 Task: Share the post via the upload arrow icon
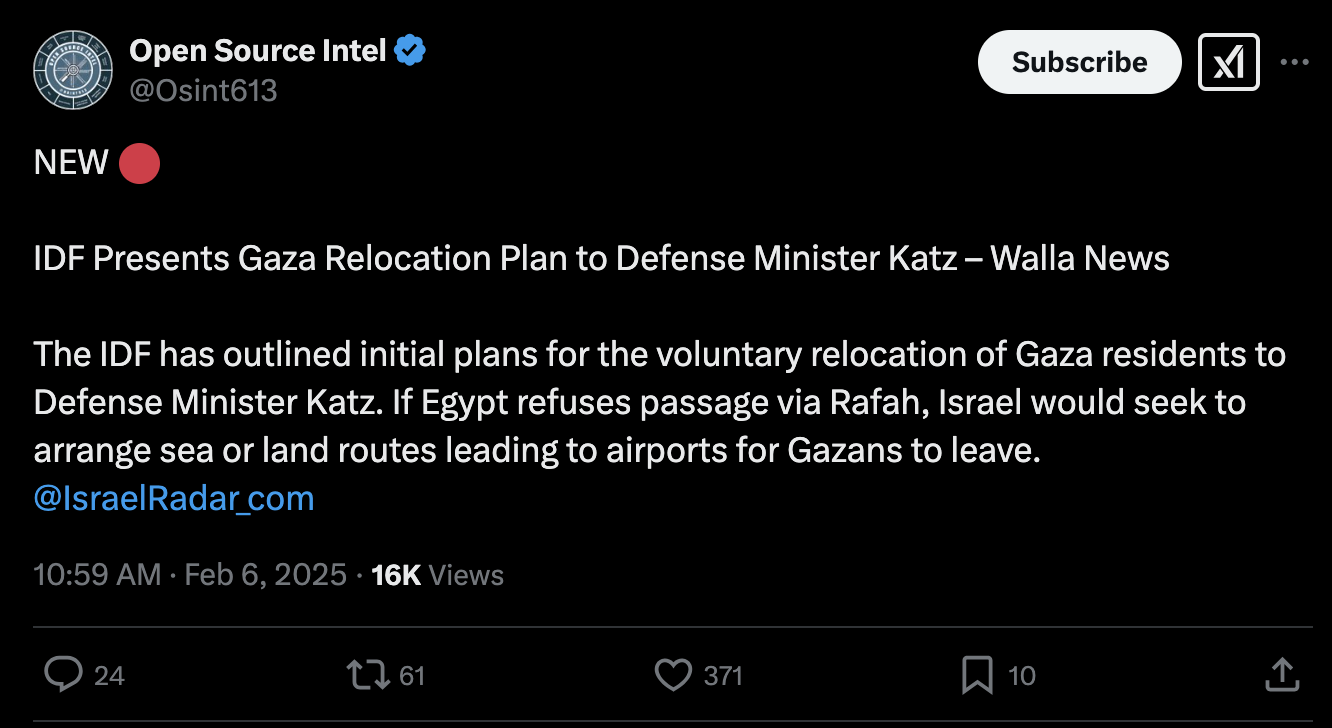[x=1281, y=675]
